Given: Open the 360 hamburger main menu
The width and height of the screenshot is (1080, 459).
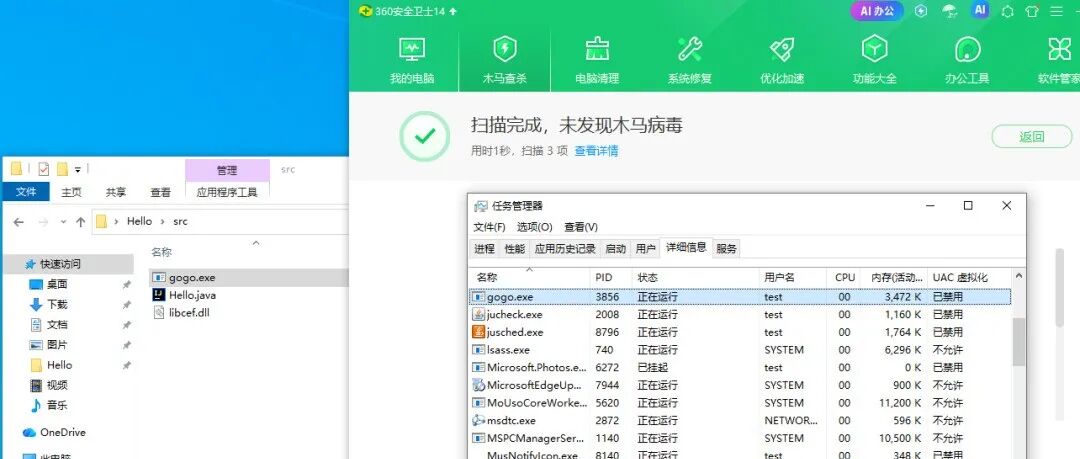Looking at the screenshot, I should tap(1057, 11).
